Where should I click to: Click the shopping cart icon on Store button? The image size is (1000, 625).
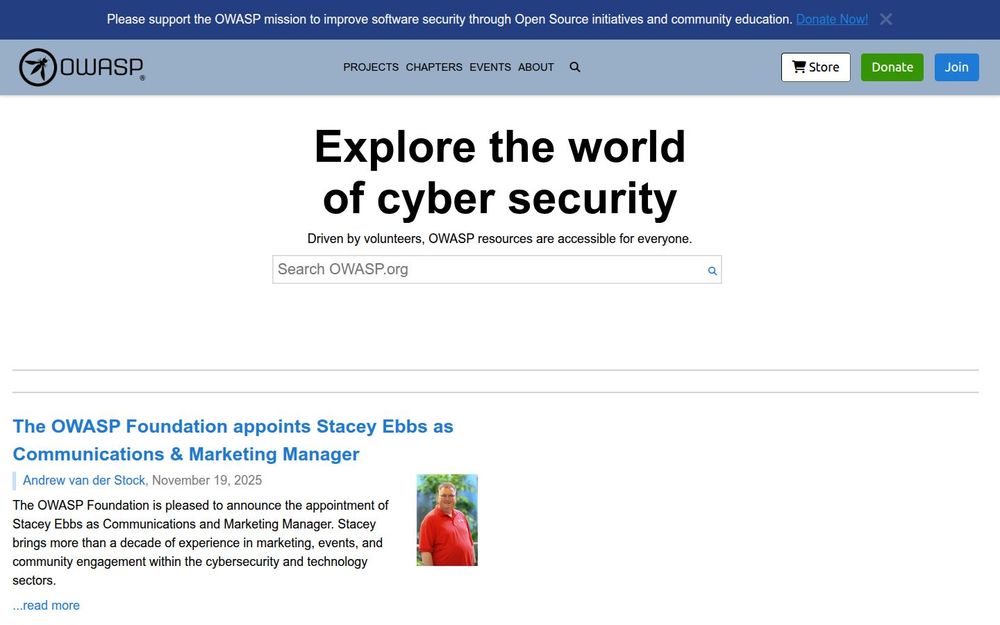point(799,67)
